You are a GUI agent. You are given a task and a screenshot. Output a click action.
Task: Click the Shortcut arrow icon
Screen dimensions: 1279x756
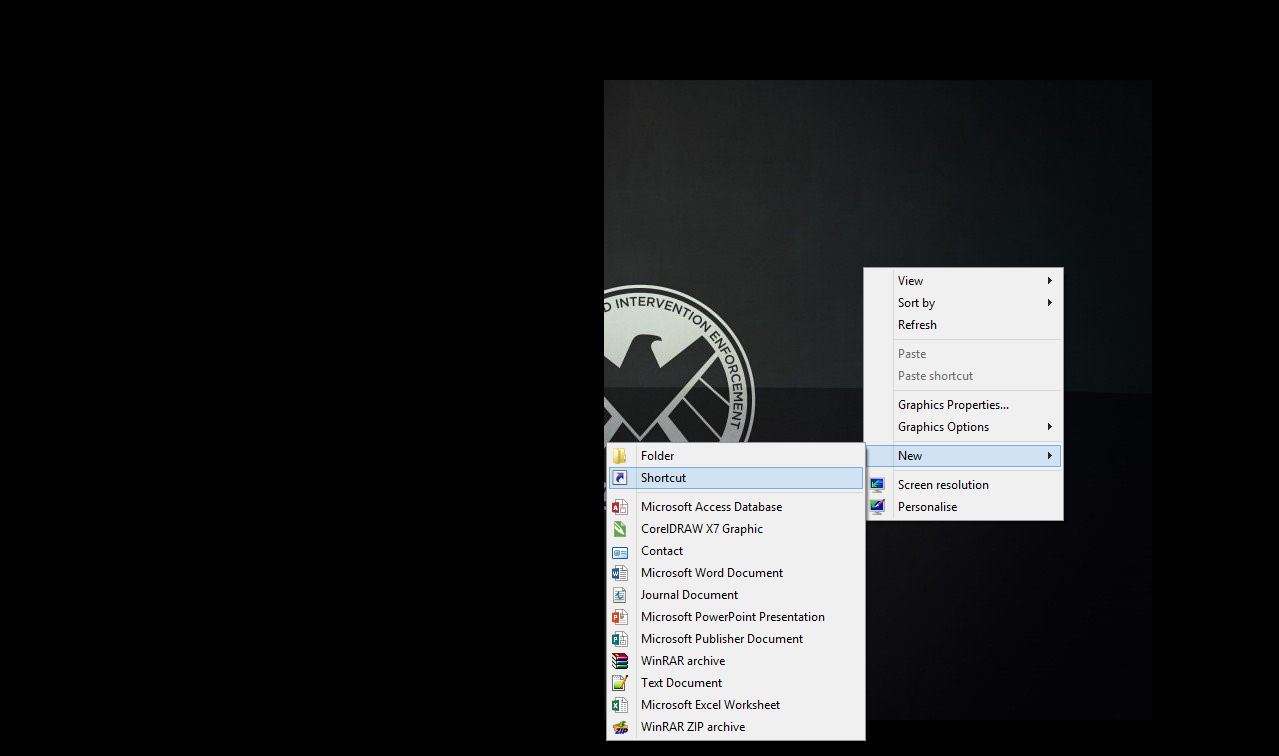tap(620, 478)
